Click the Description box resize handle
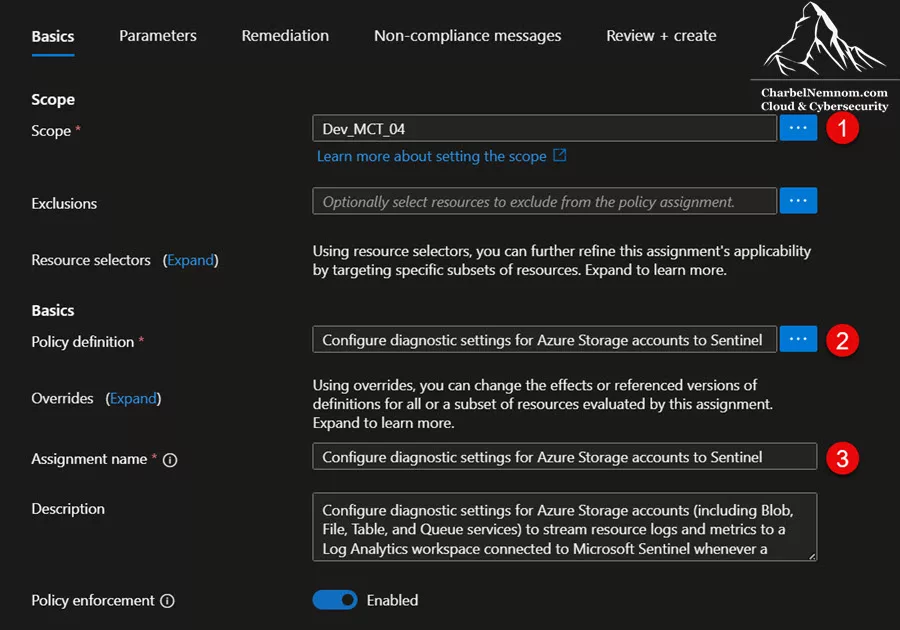Screen dimensions: 900x630 click(812, 556)
